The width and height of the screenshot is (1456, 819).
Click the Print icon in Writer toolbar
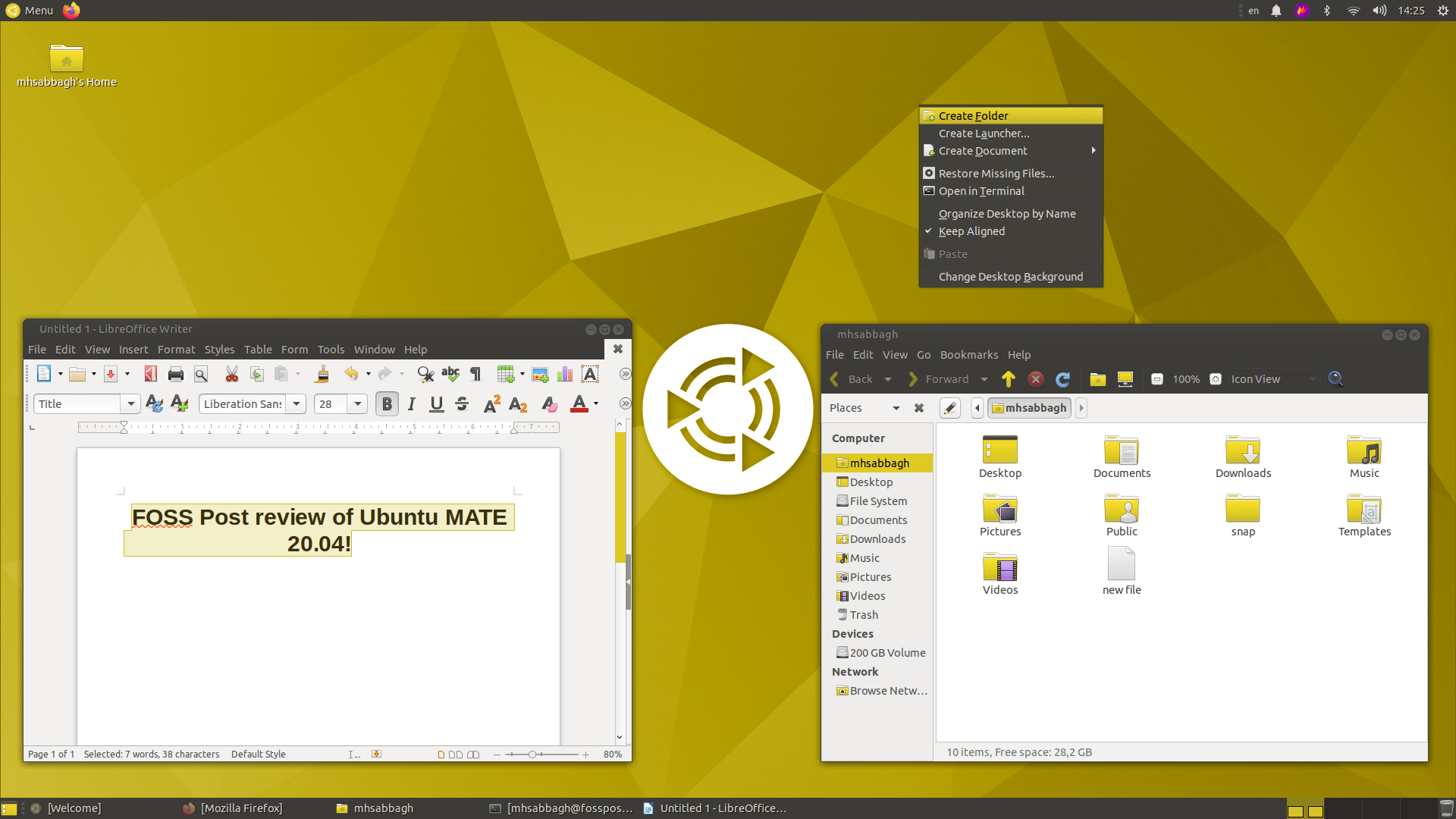pyautogui.click(x=176, y=374)
